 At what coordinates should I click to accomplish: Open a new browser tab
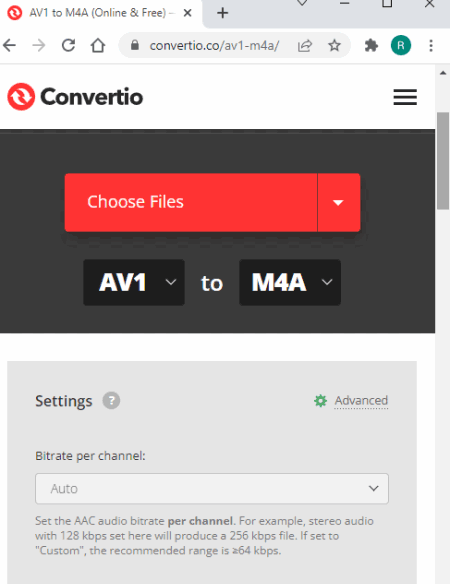(222, 13)
